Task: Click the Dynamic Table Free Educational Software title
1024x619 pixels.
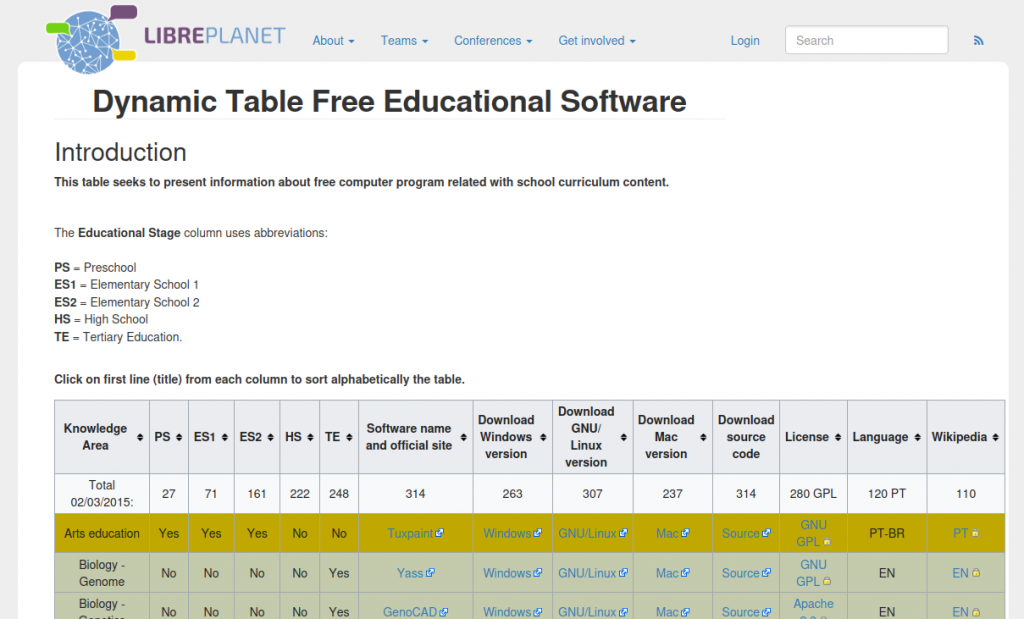Action: (x=389, y=101)
